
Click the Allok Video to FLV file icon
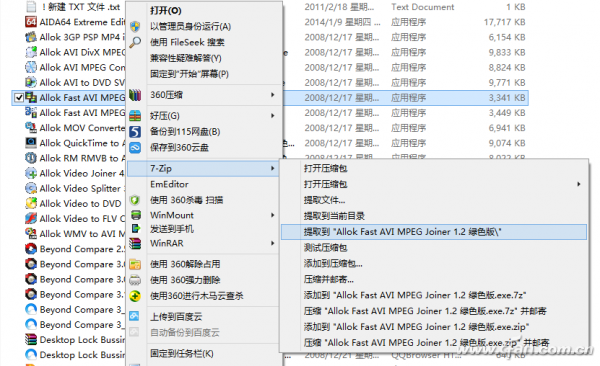pos(31,218)
